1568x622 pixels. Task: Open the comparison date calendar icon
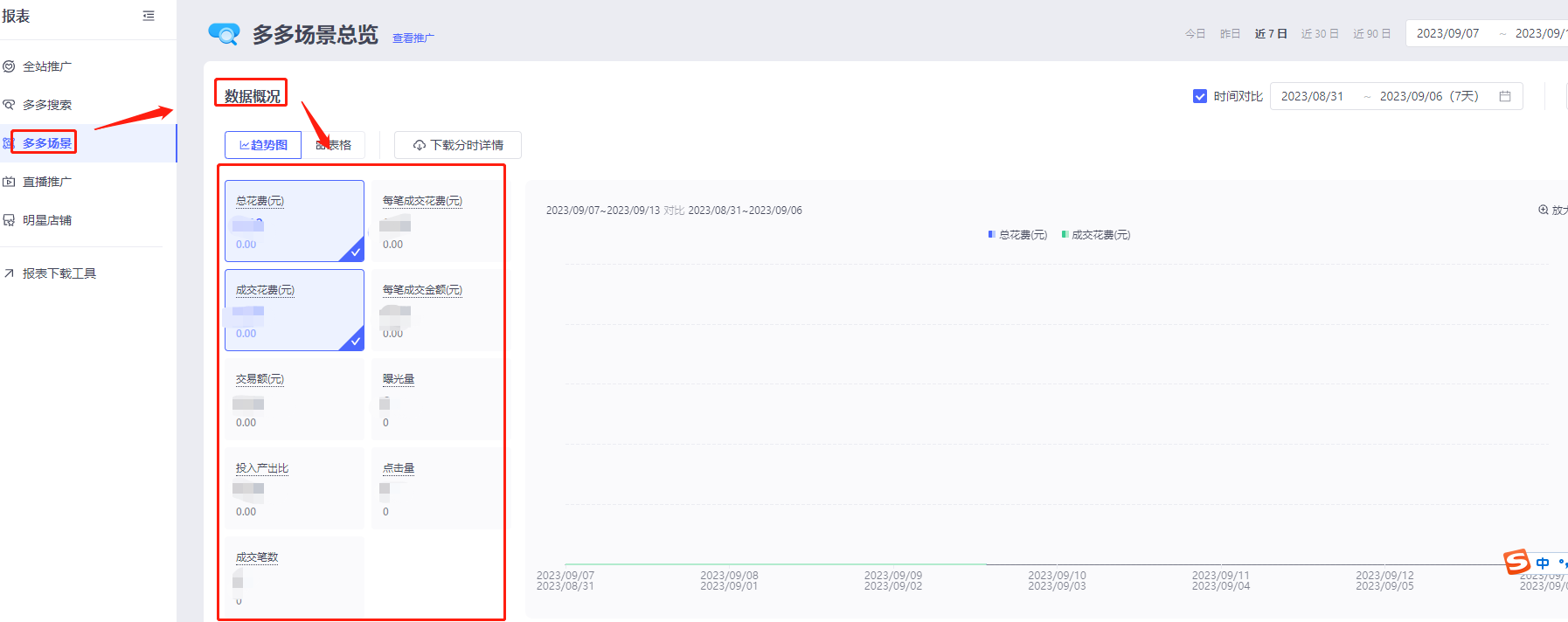pos(1505,96)
